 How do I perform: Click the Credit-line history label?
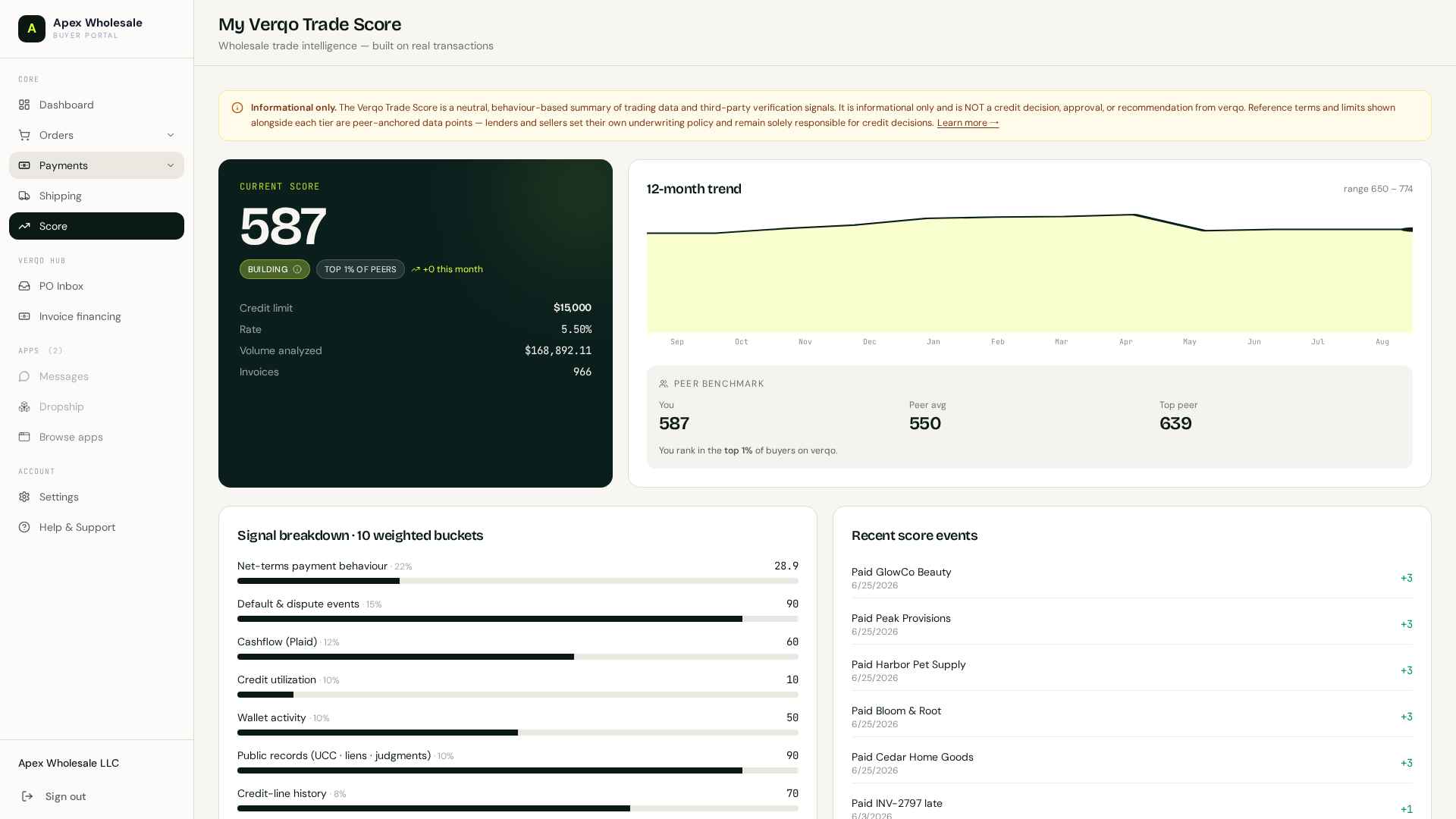(282, 793)
